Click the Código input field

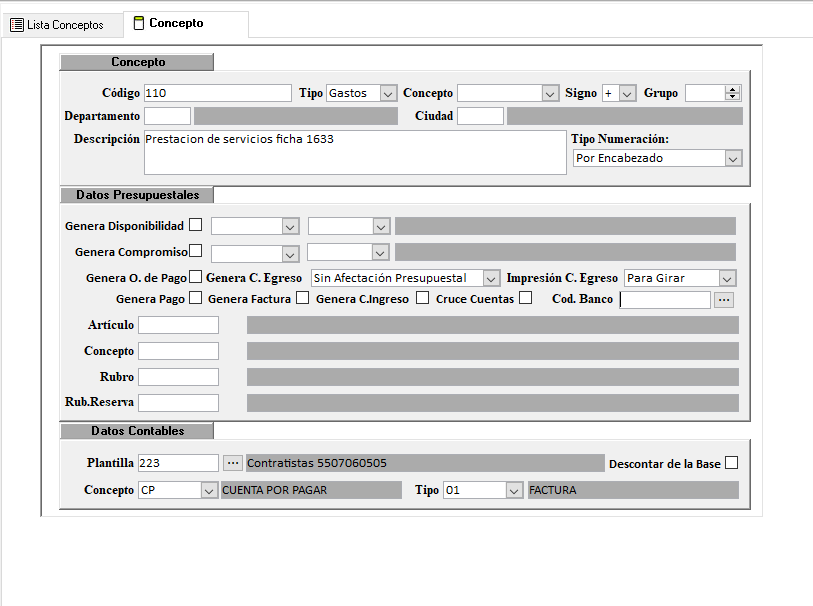click(217, 93)
